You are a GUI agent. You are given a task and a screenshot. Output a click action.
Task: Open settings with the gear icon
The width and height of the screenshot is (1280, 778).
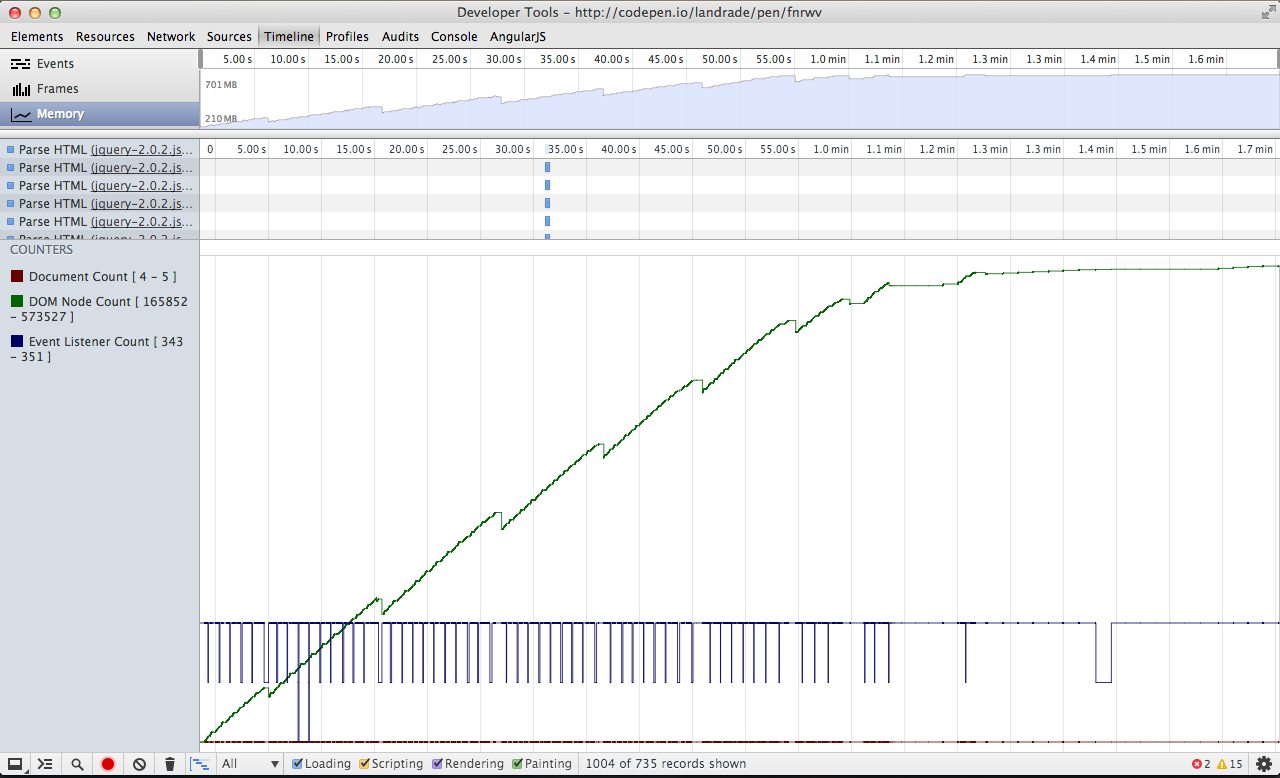(x=1264, y=764)
